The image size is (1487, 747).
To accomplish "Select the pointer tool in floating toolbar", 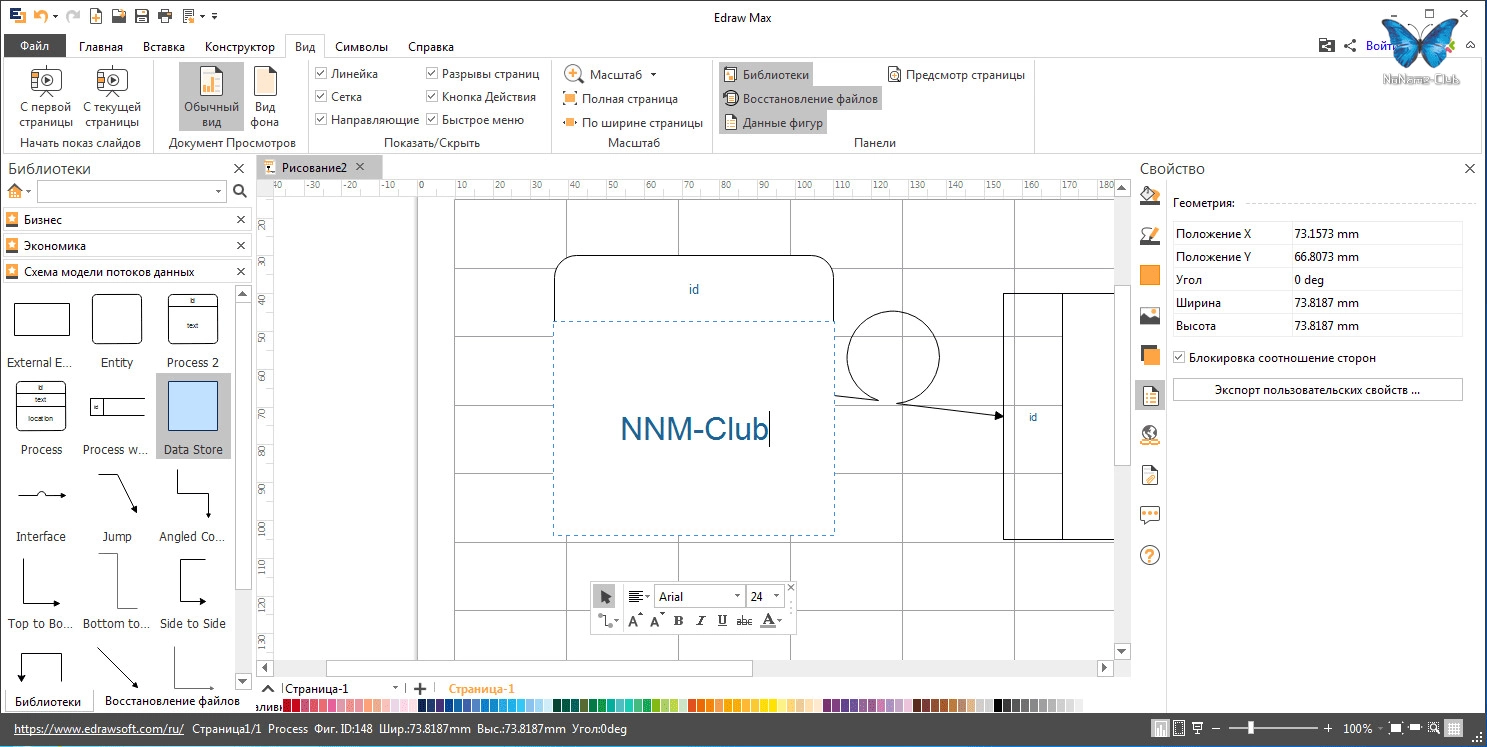I will coord(605,597).
